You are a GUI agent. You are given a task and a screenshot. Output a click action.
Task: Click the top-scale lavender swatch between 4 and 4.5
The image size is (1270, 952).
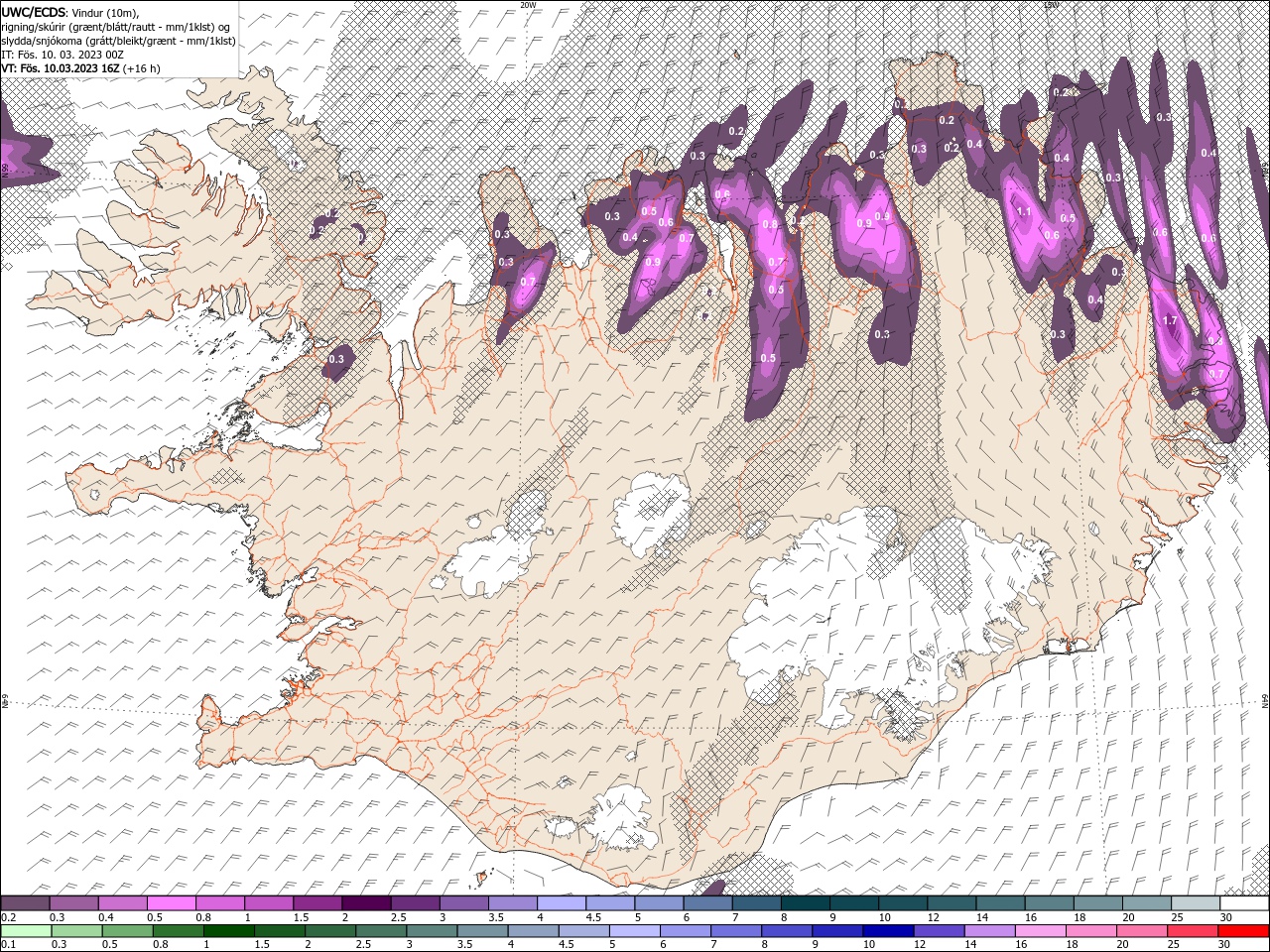point(561,903)
